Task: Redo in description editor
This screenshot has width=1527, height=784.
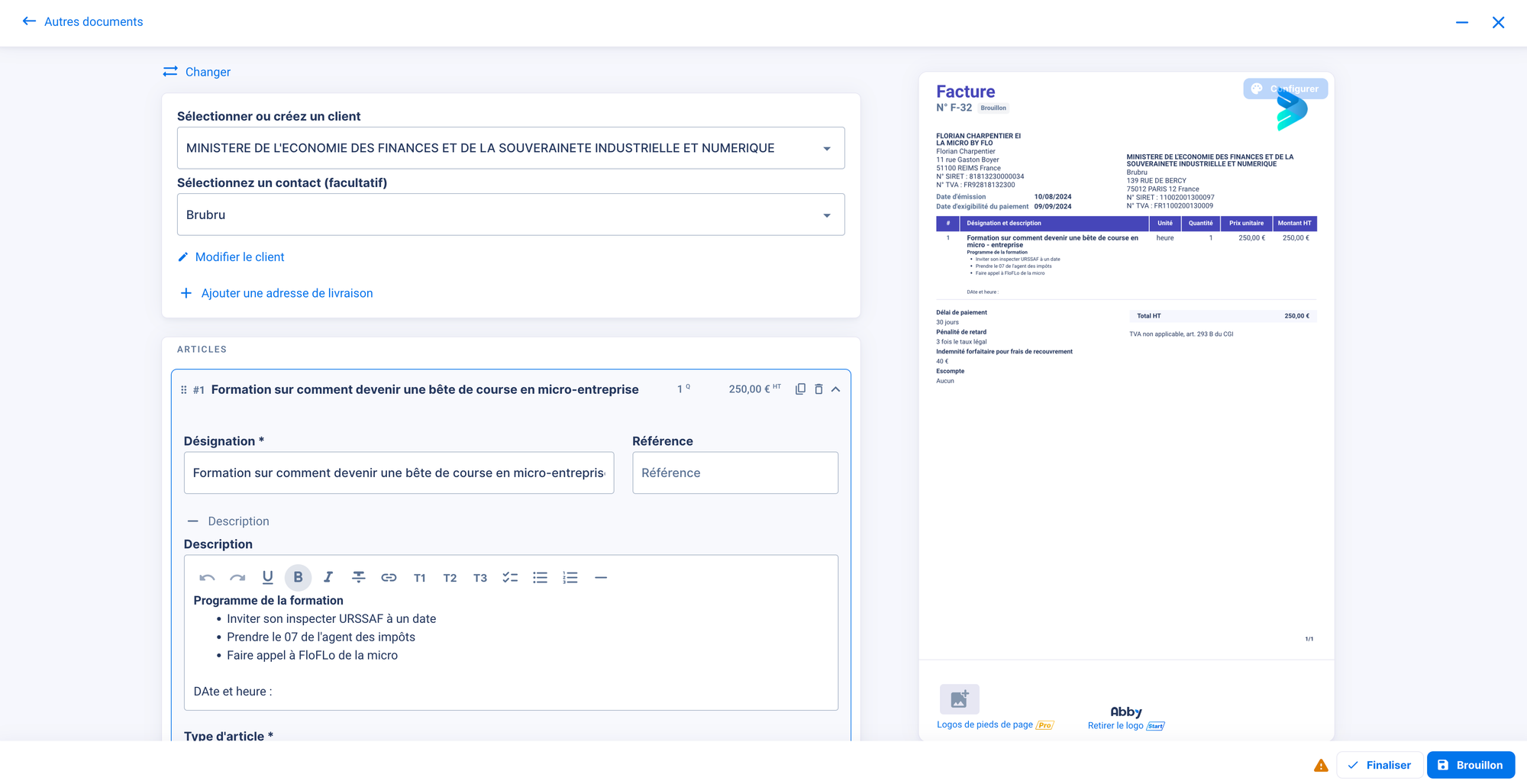Action: (x=237, y=578)
